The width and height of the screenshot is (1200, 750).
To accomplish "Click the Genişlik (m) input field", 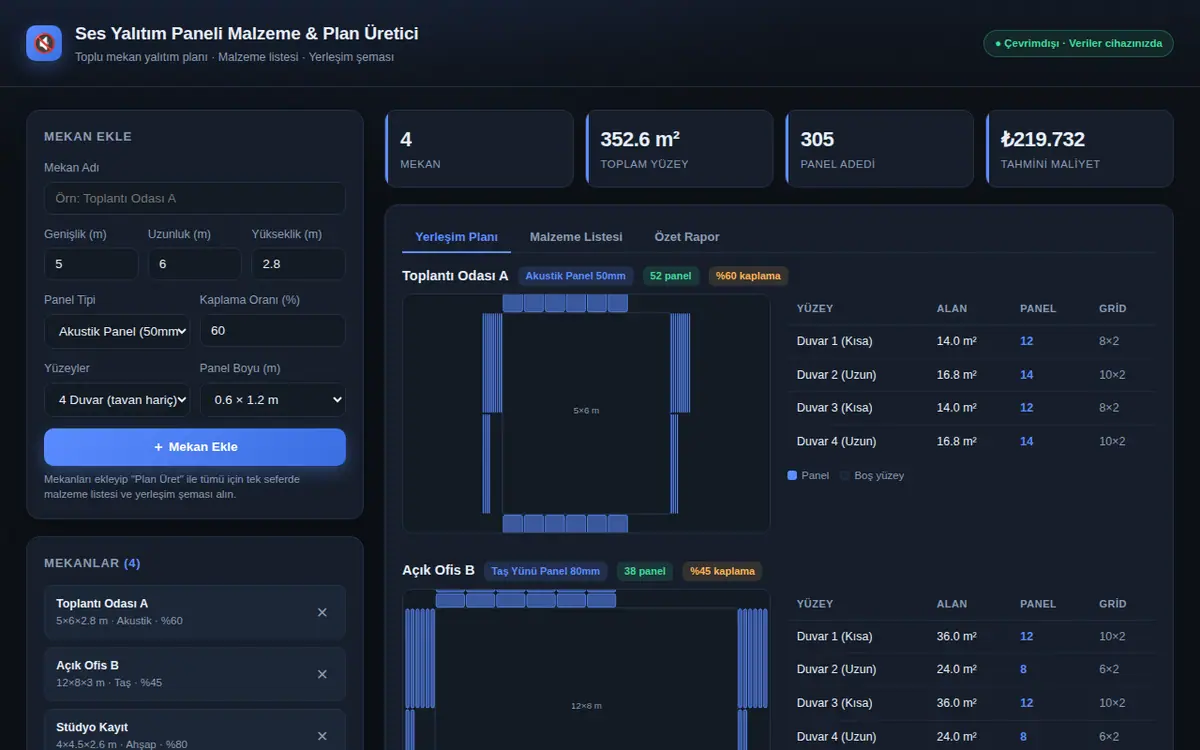I will click(x=91, y=264).
